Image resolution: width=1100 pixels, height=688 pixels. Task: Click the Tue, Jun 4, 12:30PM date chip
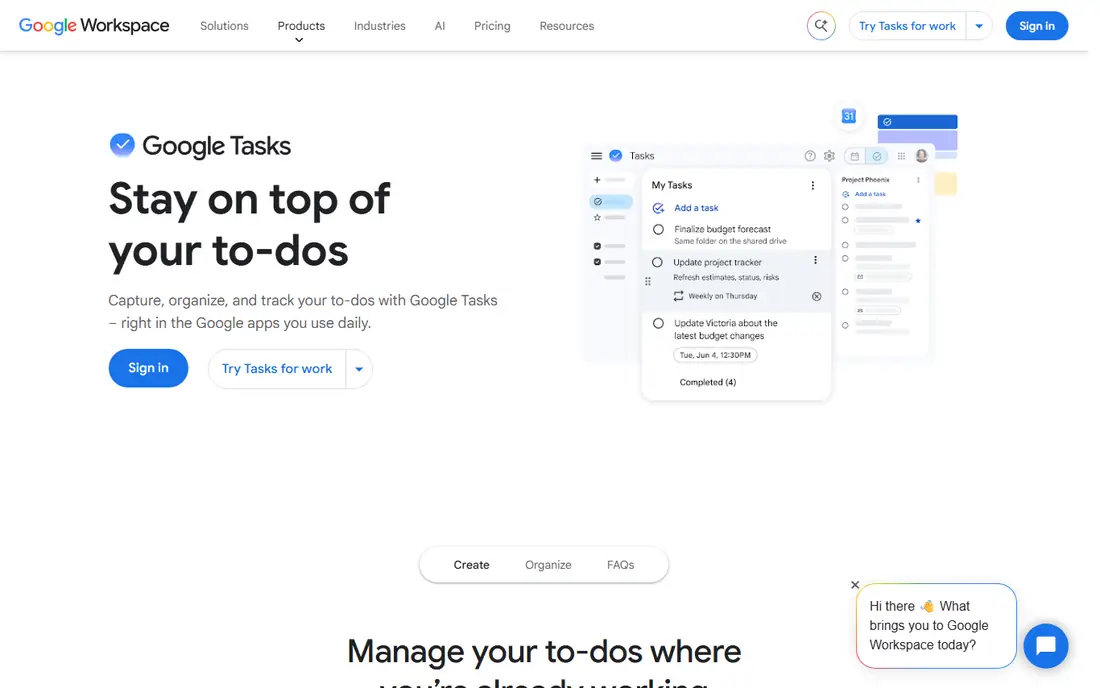pyautogui.click(x=715, y=355)
